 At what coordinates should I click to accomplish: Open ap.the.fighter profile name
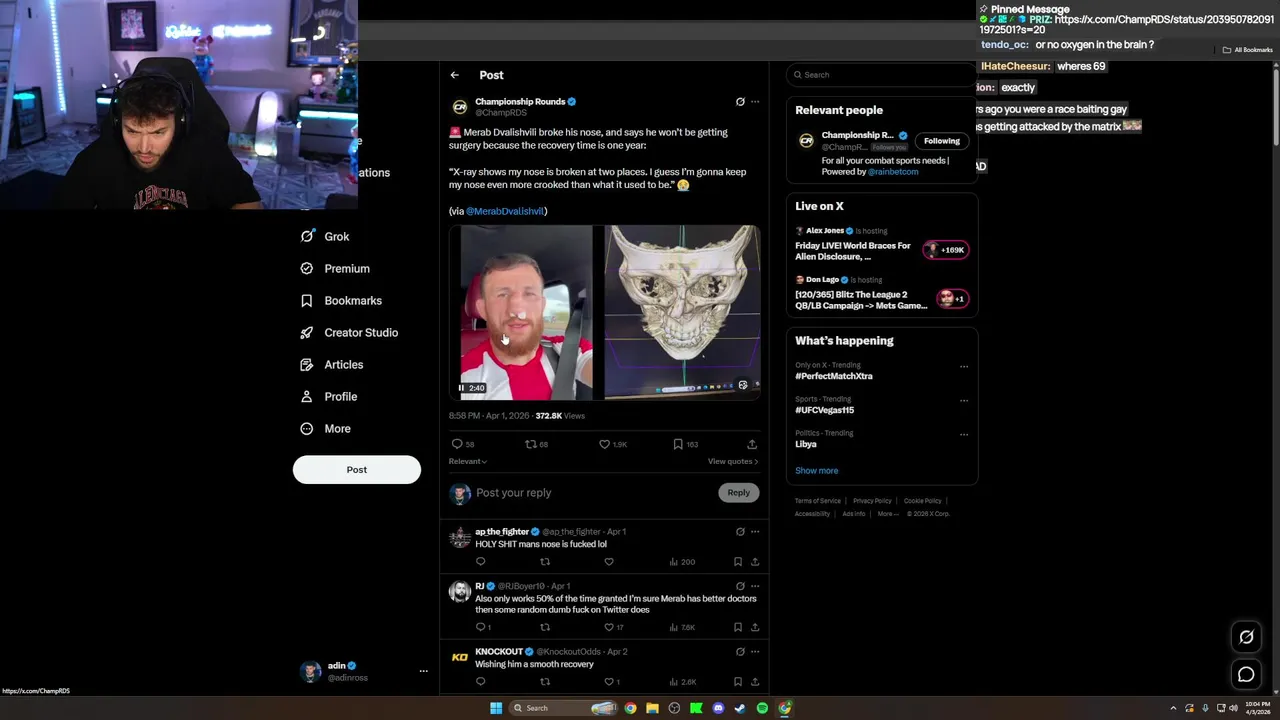(502, 532)
